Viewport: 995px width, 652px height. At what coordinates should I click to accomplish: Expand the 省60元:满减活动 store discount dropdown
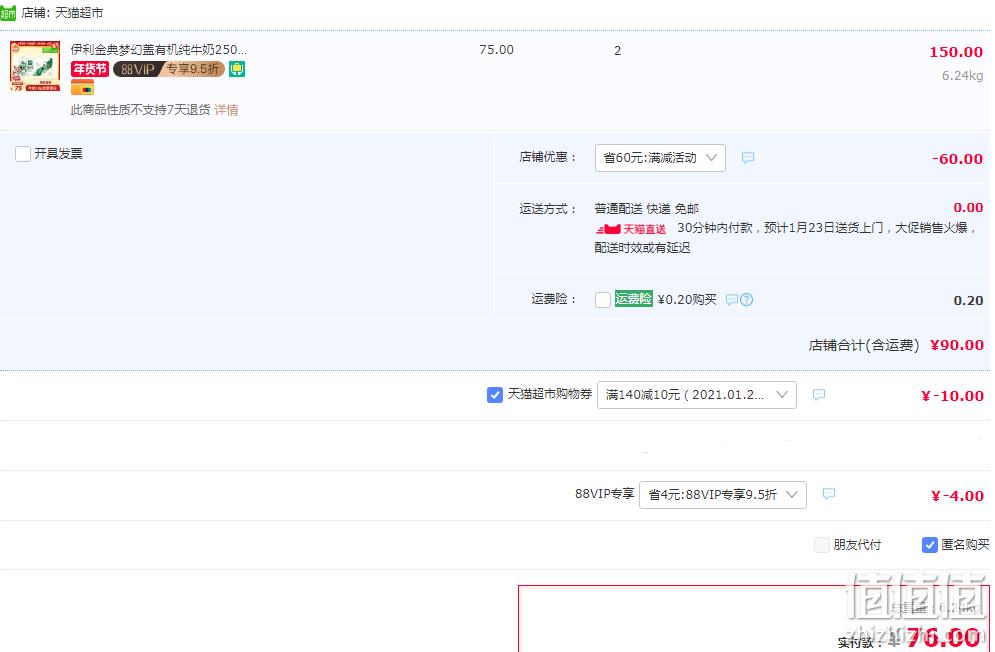[660, 157]
